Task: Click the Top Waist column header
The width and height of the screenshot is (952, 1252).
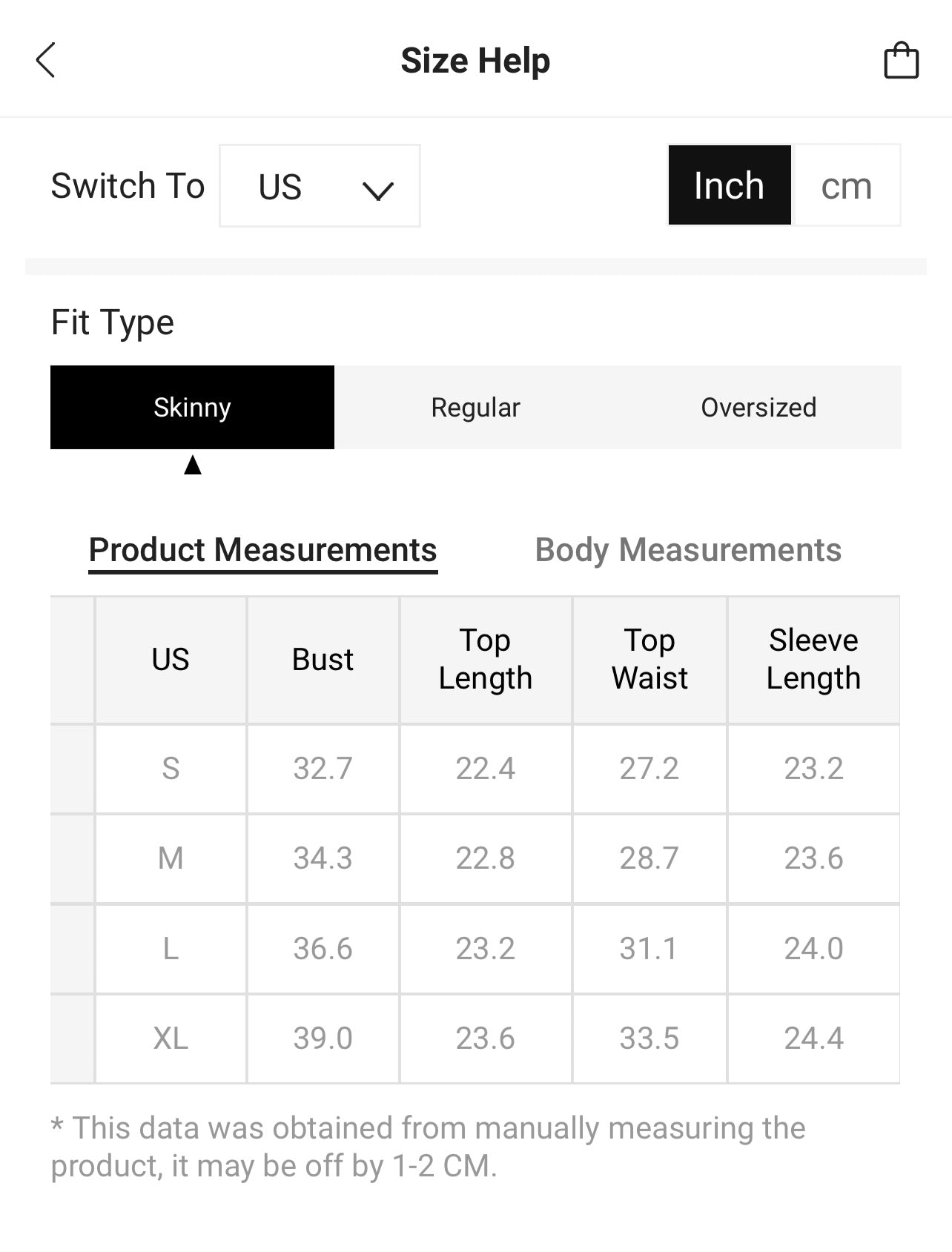Action: (649, 660)
